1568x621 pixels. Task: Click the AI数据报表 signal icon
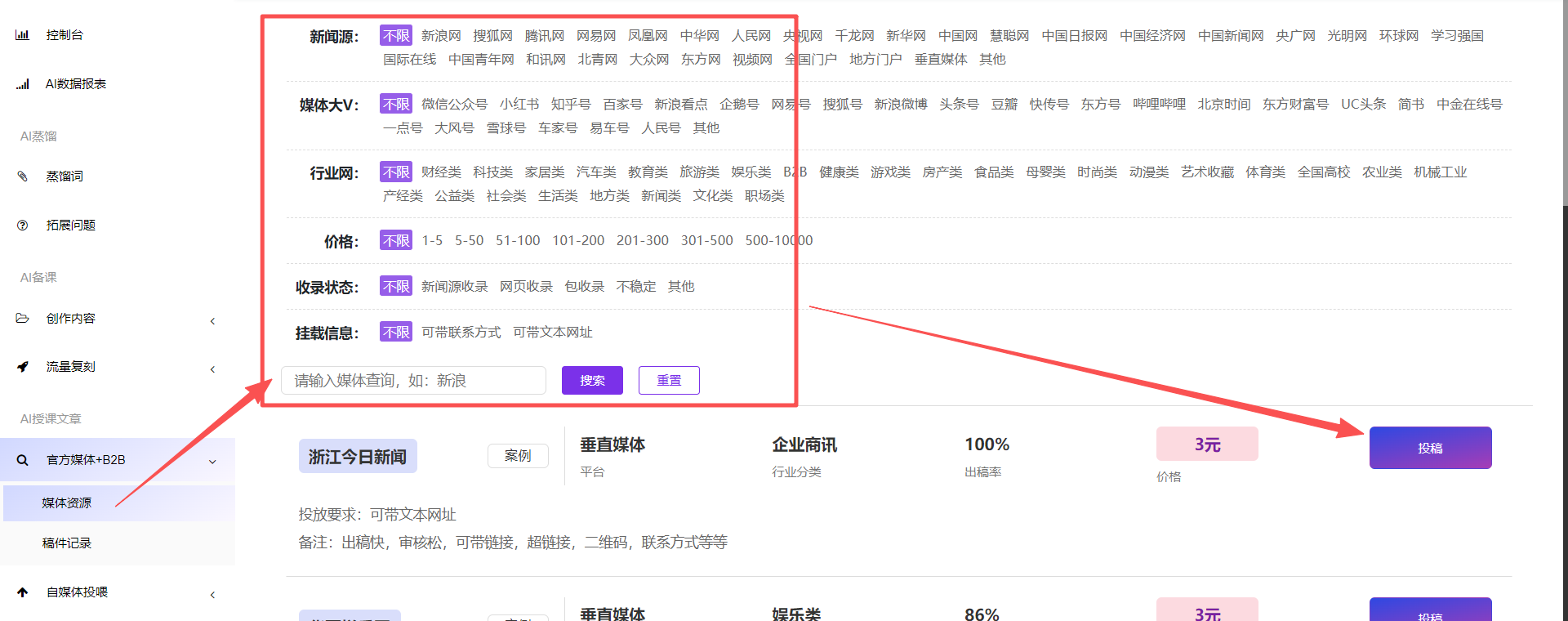(23, 84)
